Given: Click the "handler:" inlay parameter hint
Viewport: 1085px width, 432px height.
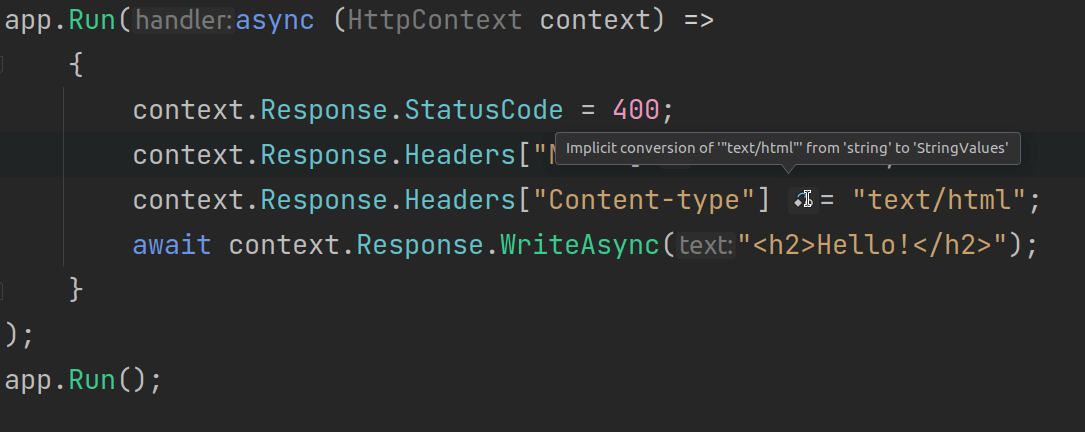Looking at the screenshot, I should (184, 21).
